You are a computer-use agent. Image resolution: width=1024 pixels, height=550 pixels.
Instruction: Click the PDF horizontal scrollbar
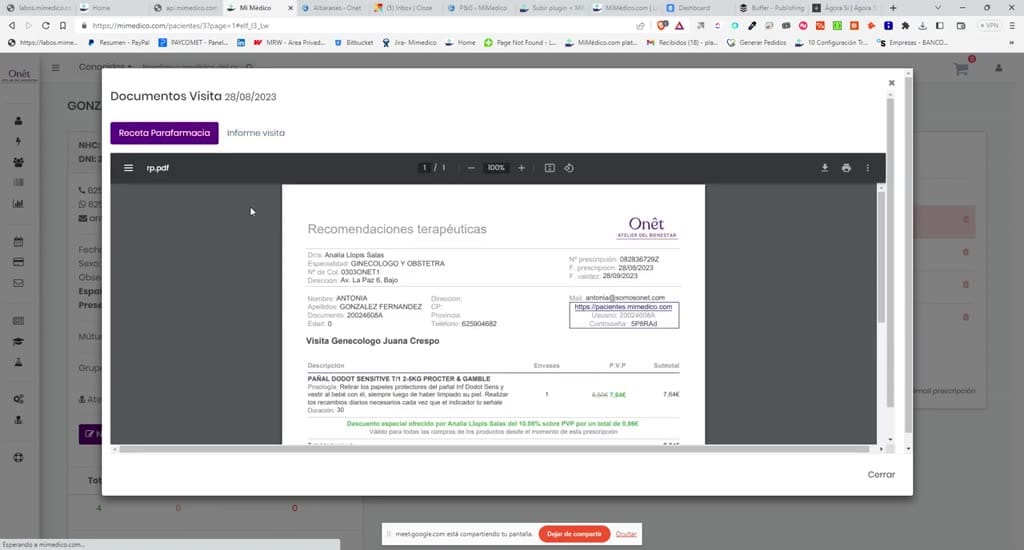click(x=494, y=449)
